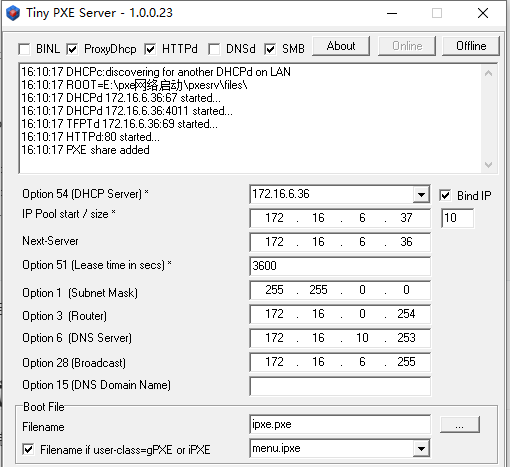This screenshot has height=467, width=510.
Task: Click the Lease time field showing 3600
Action: pos(340,266)
